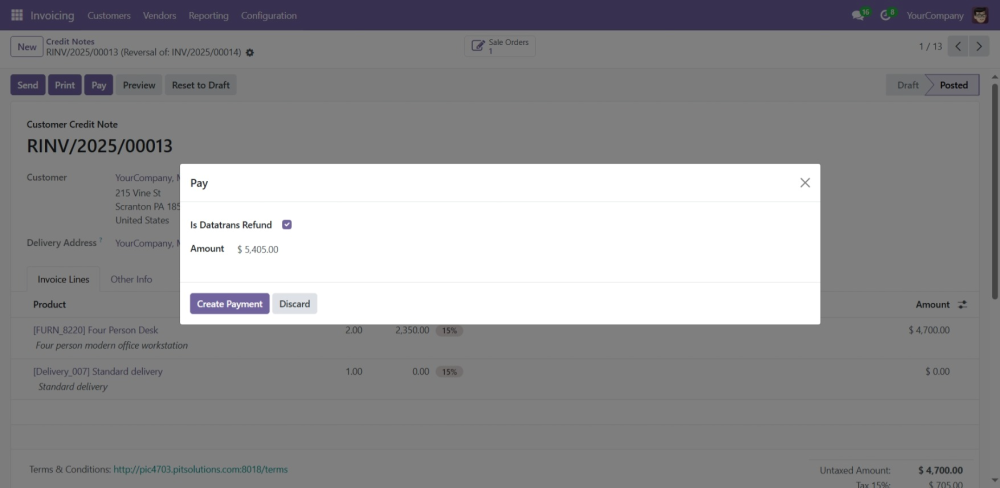Go to the previous record arrow
The height and width of the screenshot is (488, 1000).
pyautogui.click(x=958, y=47)
